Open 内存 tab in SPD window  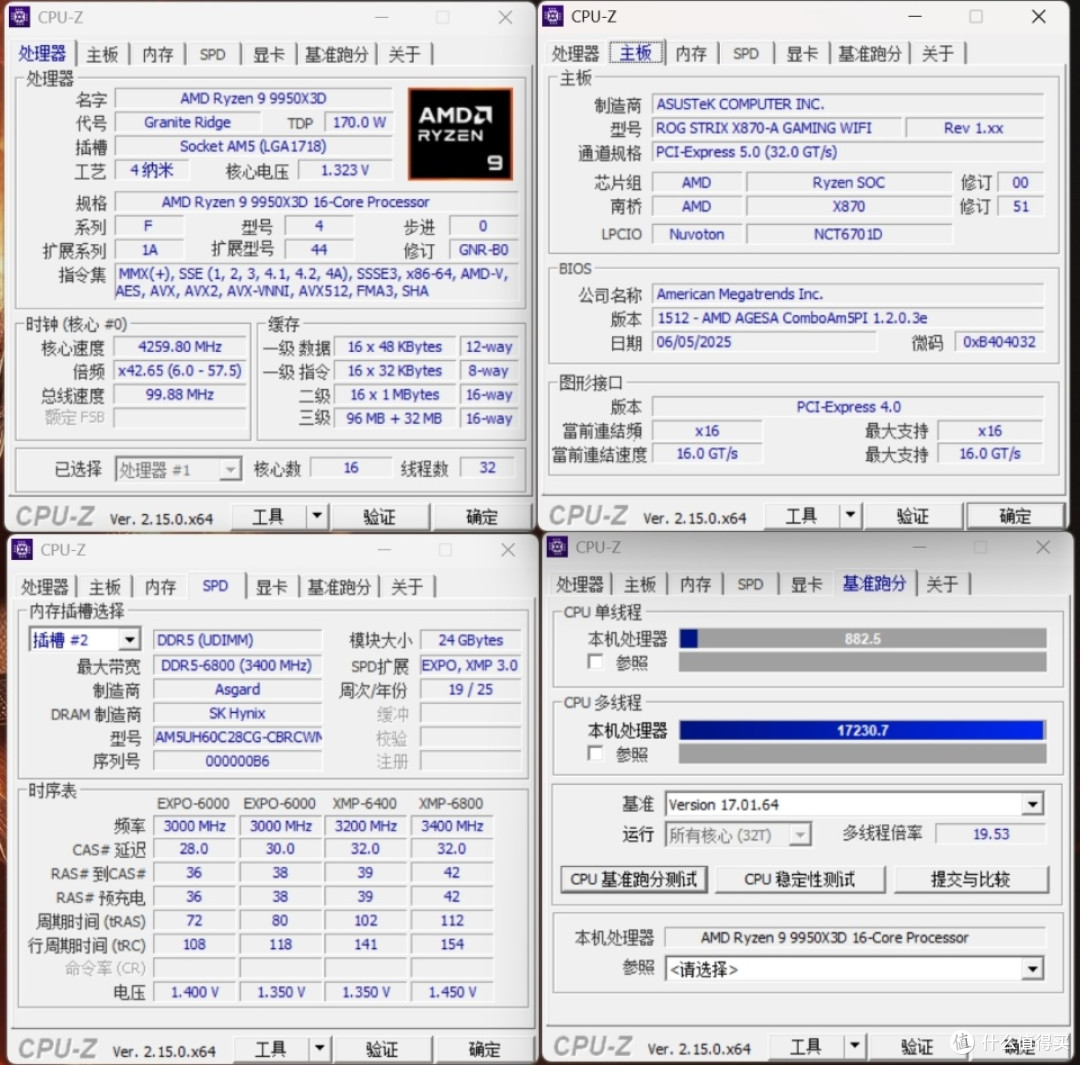[160, 587]
